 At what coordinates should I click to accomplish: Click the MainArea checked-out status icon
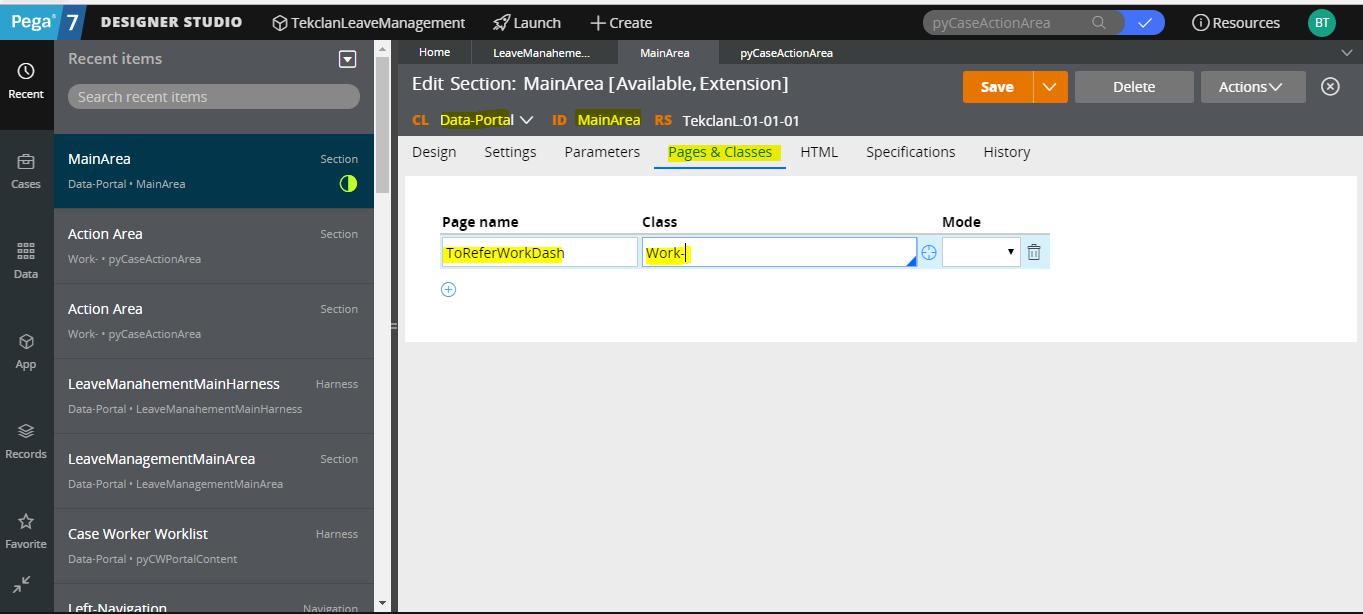coord(348,184)
